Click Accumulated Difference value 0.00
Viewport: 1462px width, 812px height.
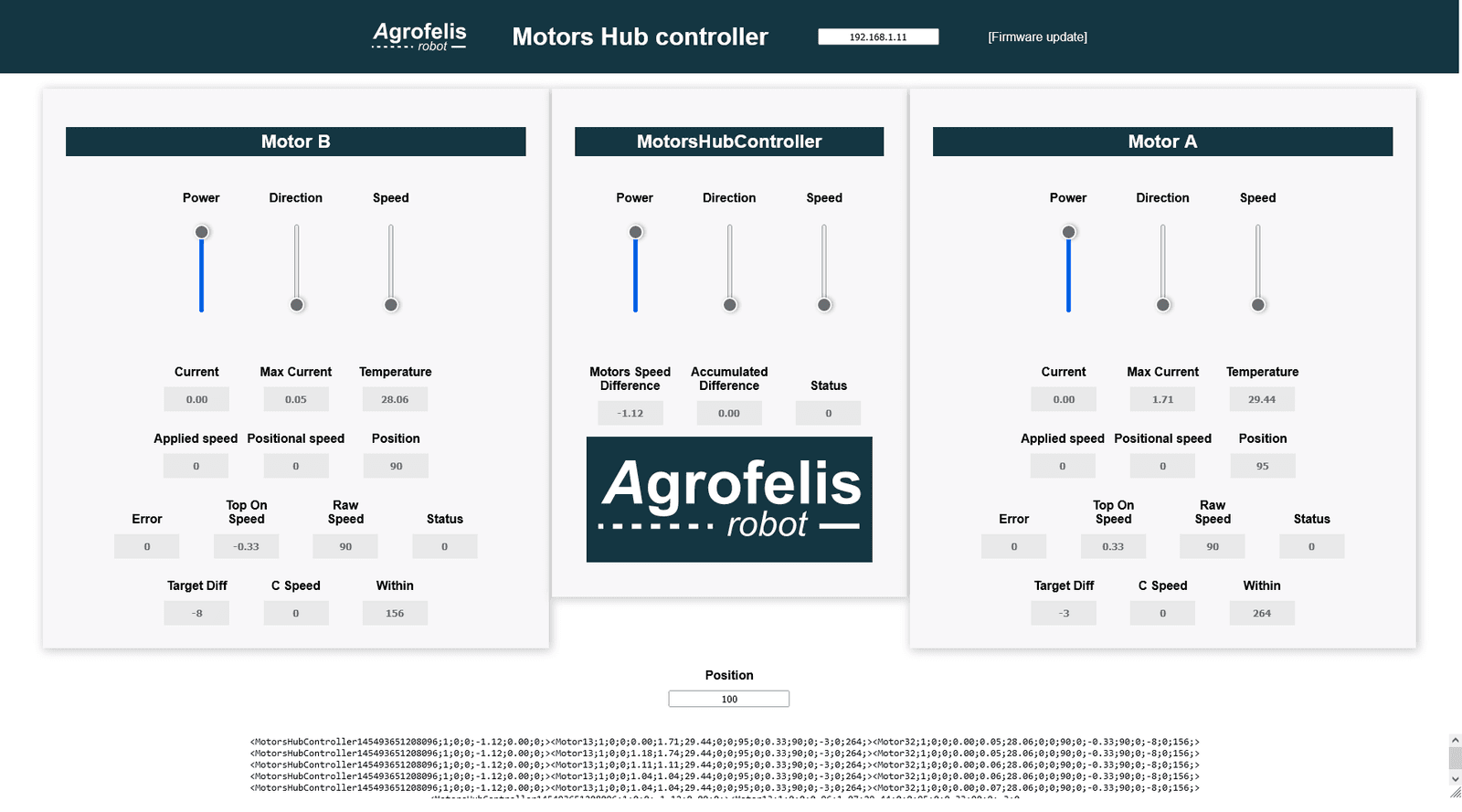[729, 413]
